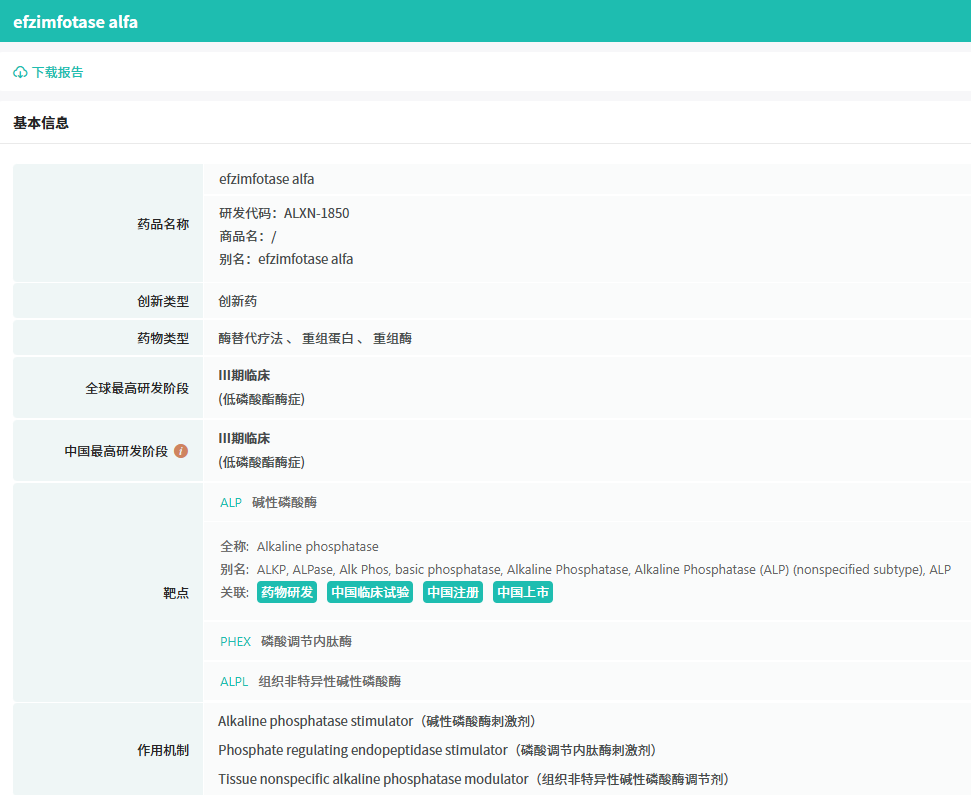Click the download report cloud icon
The height and width of the screenshot is (795, 971).
[20, 72]
